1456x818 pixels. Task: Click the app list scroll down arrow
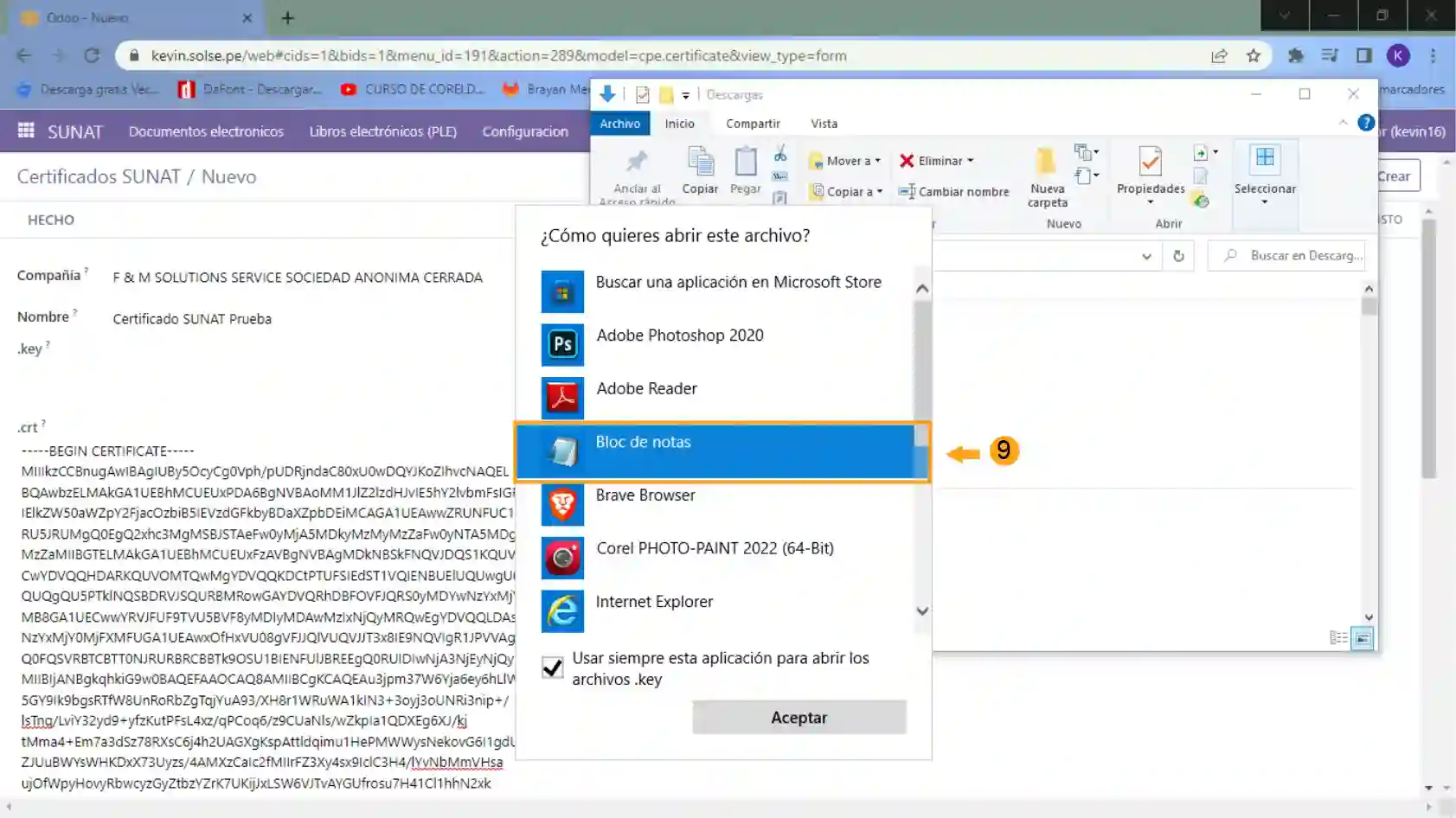[x=922, y=610]
